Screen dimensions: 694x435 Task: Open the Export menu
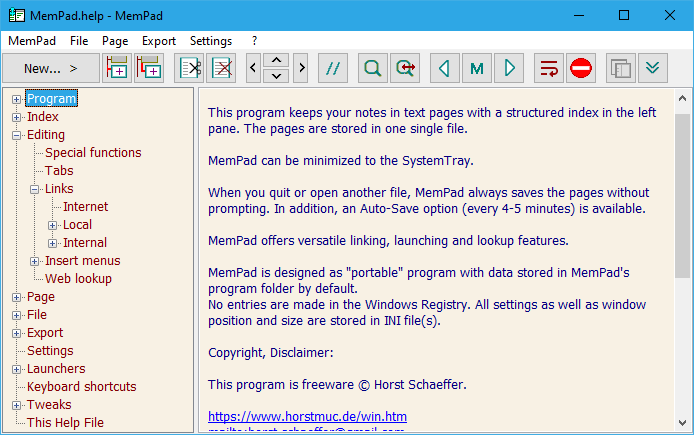click(159, 41)
